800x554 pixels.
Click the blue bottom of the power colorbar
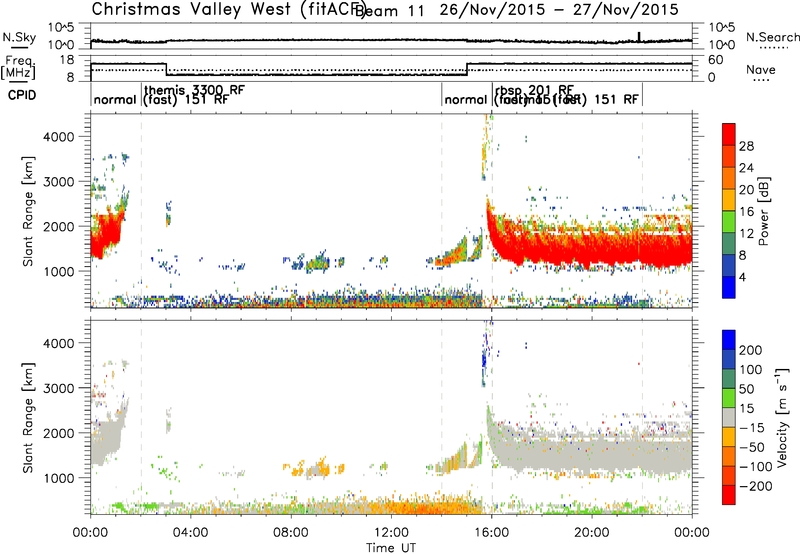(x=729, y=288)
